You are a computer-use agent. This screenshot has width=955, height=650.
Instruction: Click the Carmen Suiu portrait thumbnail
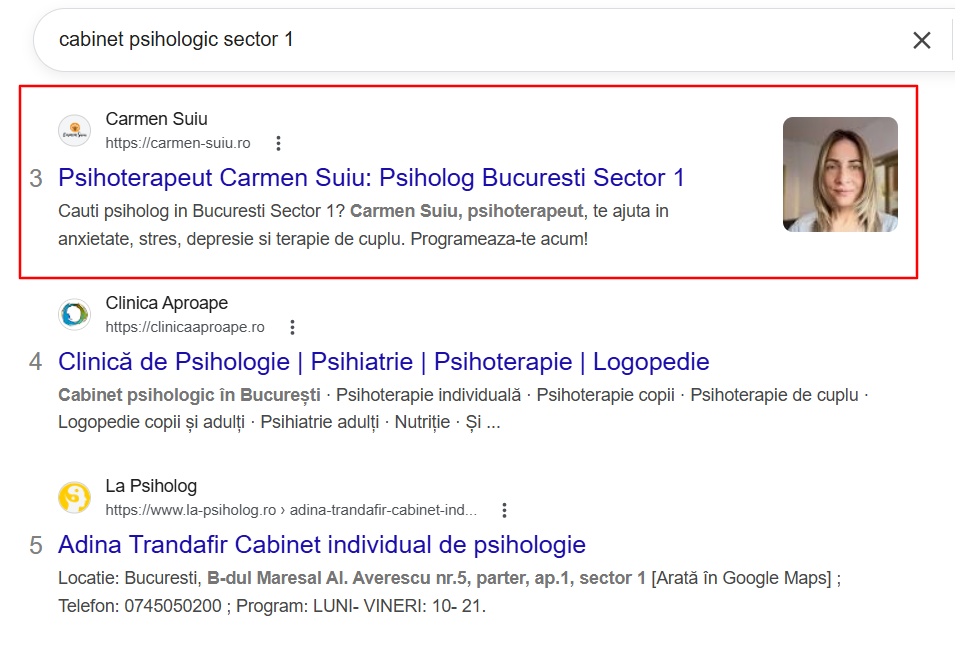click(840, 174)
